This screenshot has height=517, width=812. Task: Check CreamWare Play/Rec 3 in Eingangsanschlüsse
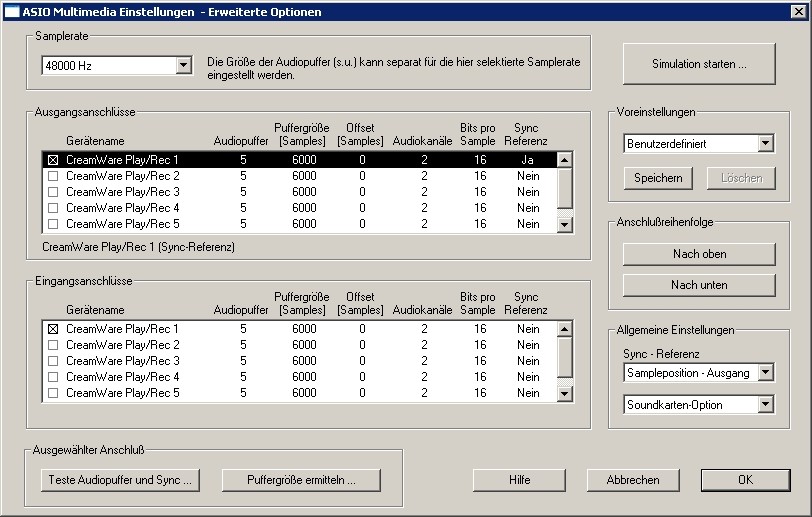(x=53, y=361)
